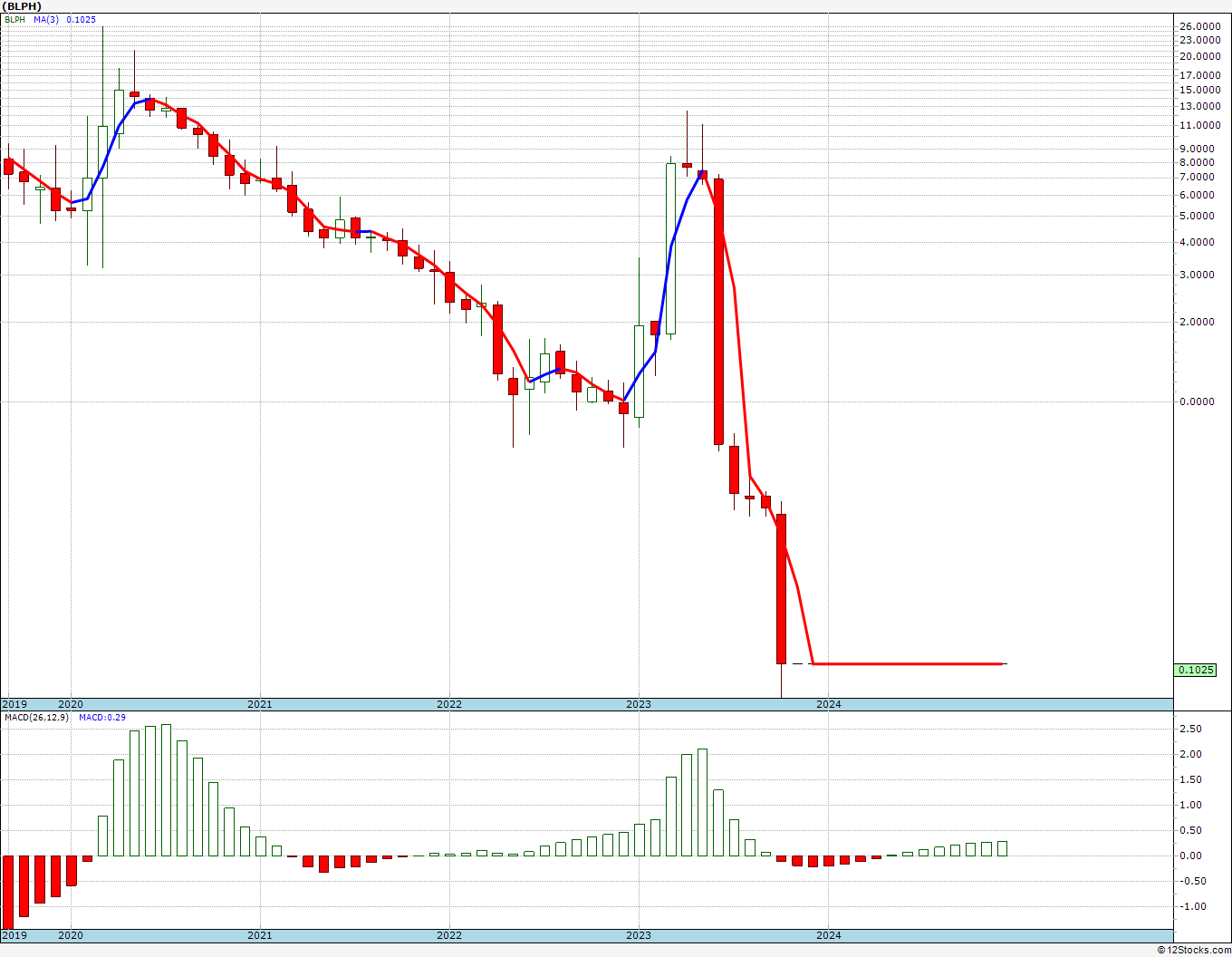Select the 2.00 MACD axis value

tap(1189, 754)
